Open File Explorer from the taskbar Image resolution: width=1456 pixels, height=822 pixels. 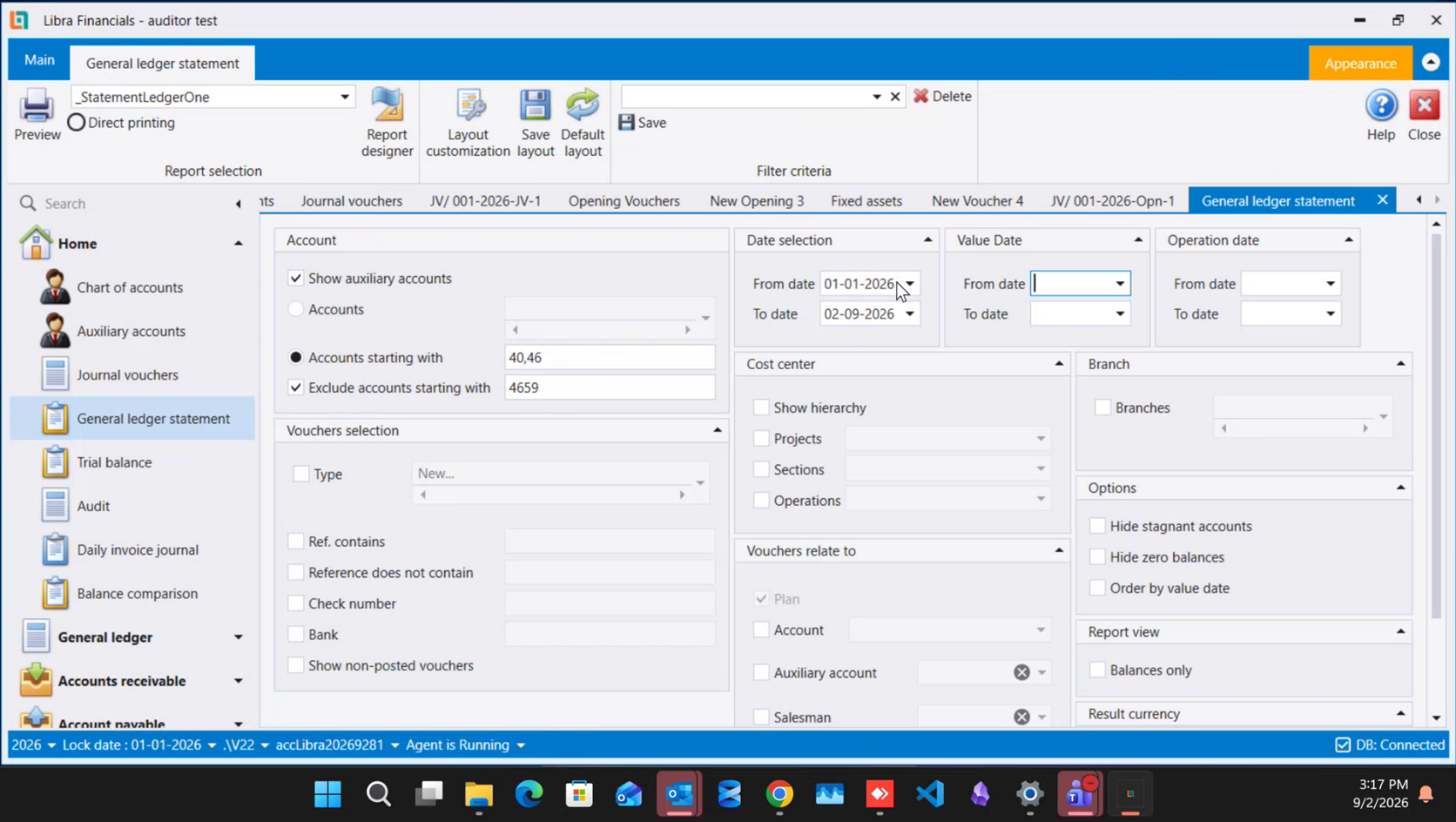pyautogui.click(x=479, y=794)
